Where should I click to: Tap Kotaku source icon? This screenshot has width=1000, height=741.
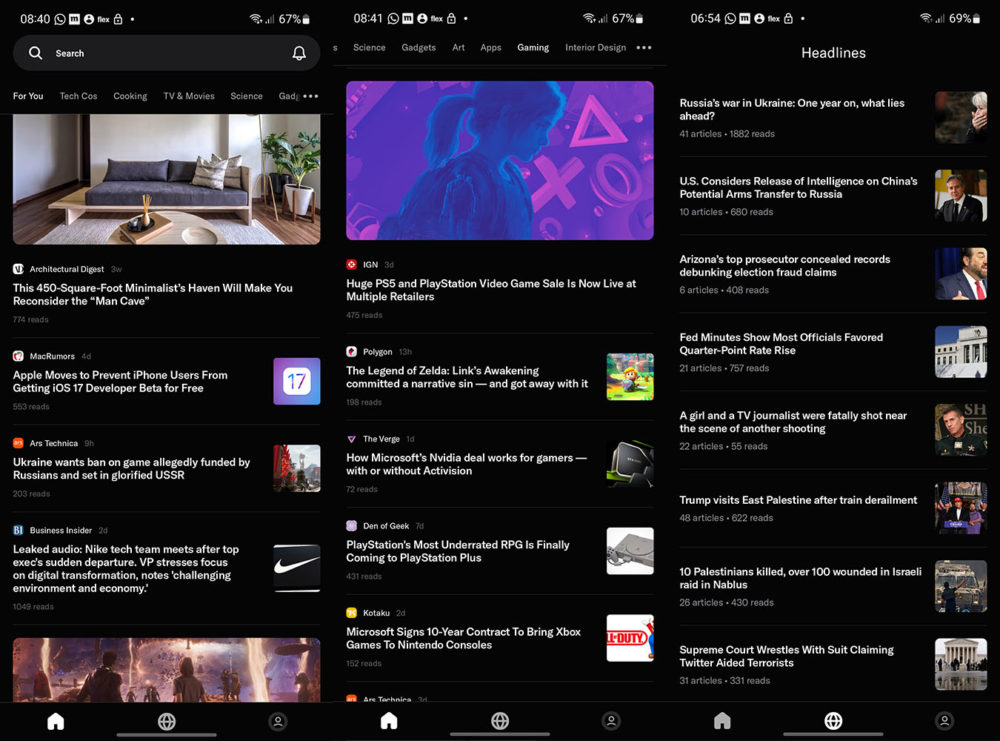[351, 613]
